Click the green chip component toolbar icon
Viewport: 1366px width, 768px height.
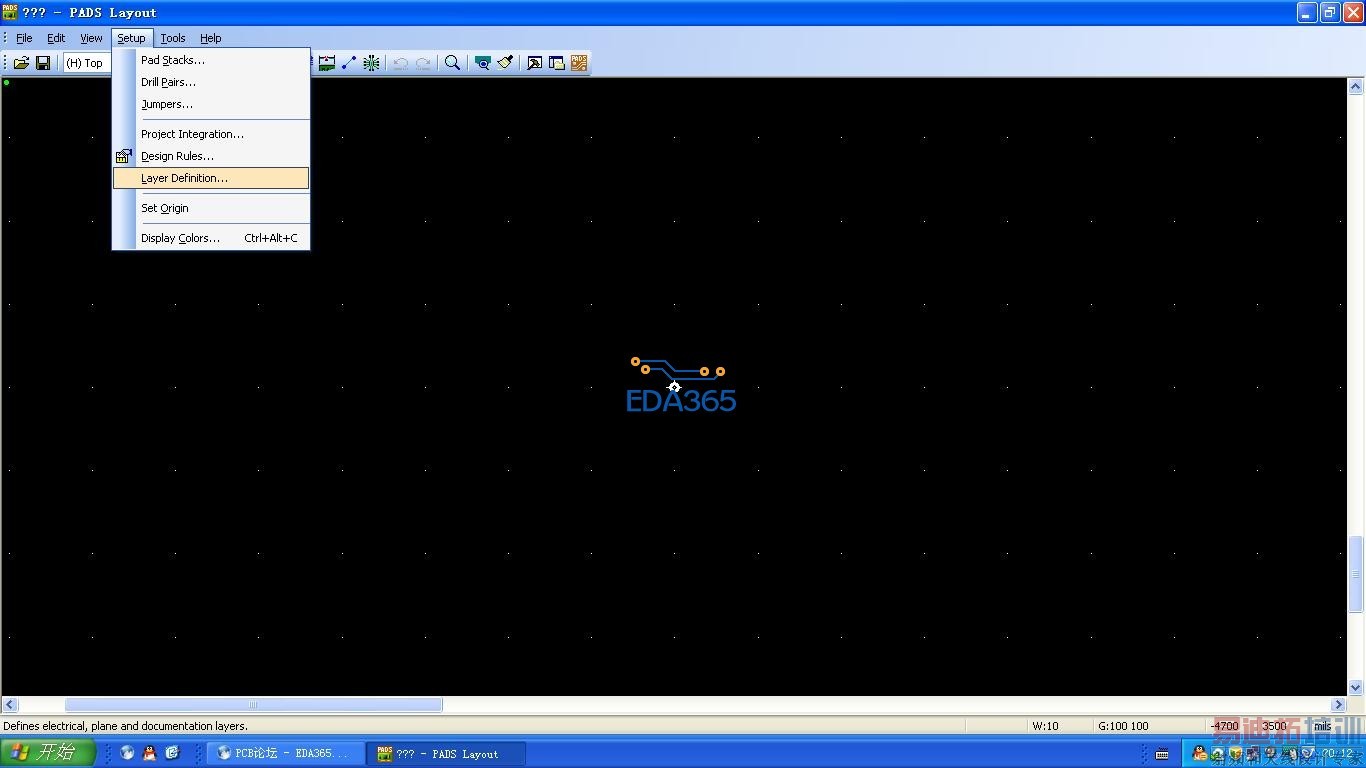371,63
